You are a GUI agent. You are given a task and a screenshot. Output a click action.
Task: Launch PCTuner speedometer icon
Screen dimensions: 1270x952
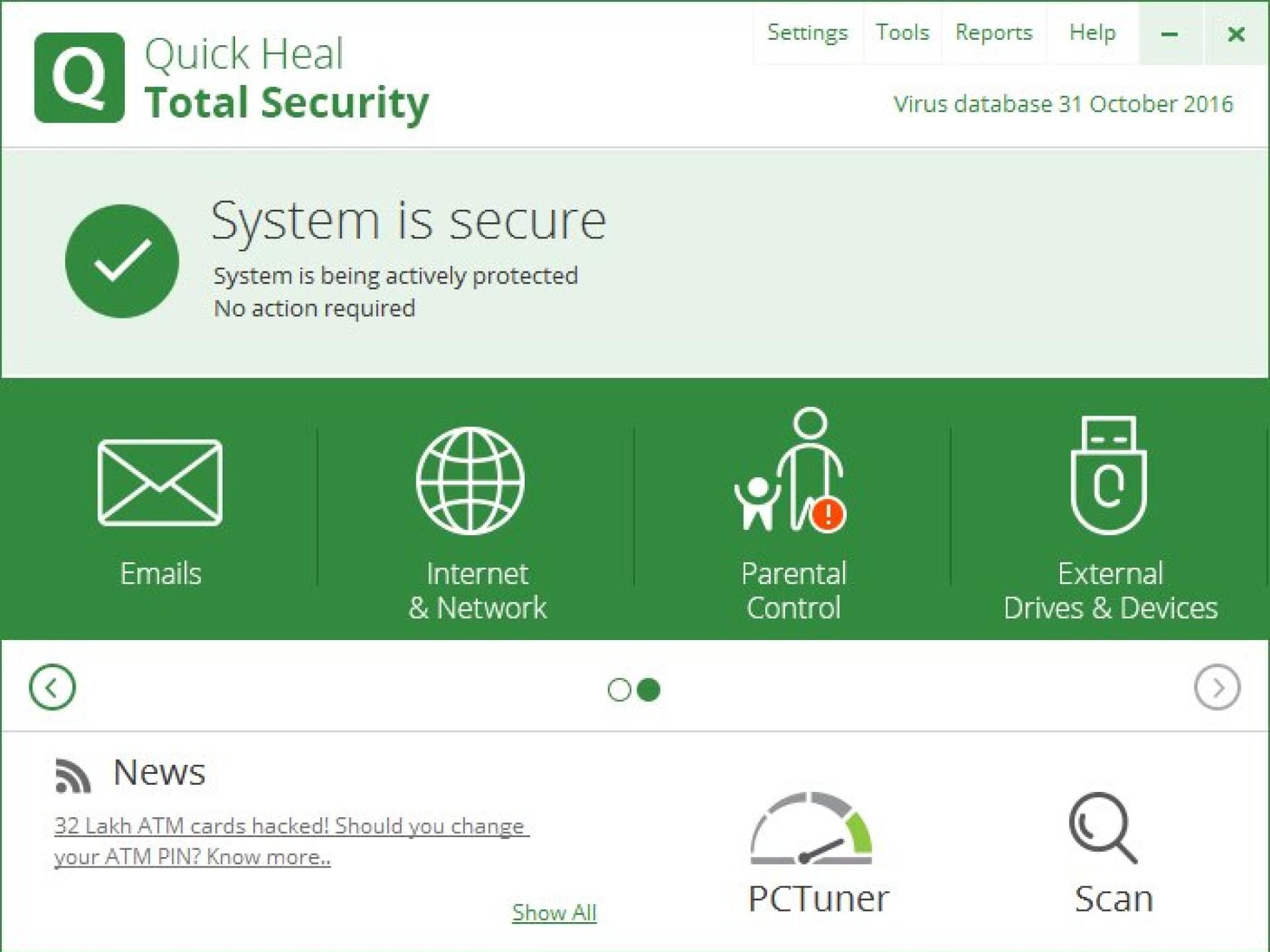(811, 828)
